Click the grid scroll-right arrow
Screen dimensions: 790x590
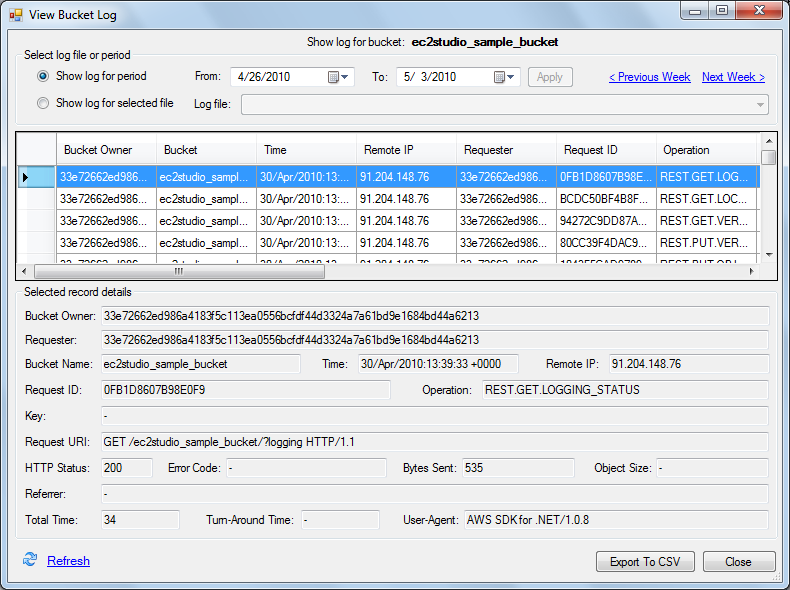(x=751, y=271)
